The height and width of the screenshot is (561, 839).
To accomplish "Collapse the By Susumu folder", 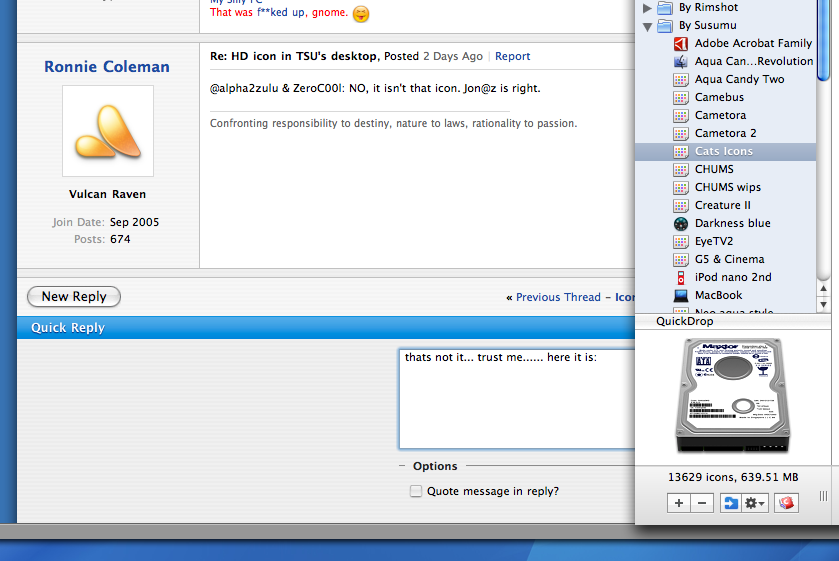I will click(x=647, y=26).
